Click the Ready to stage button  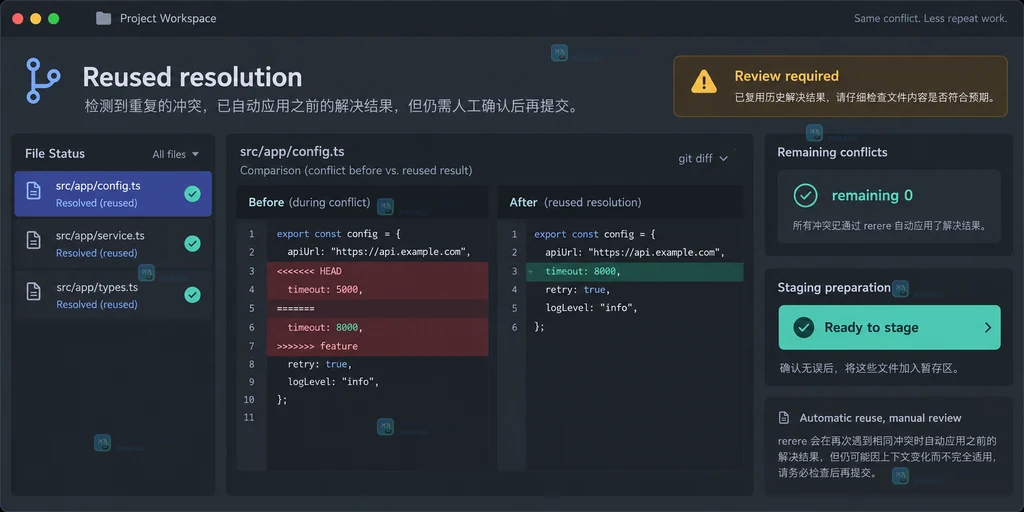pos(889,328)
